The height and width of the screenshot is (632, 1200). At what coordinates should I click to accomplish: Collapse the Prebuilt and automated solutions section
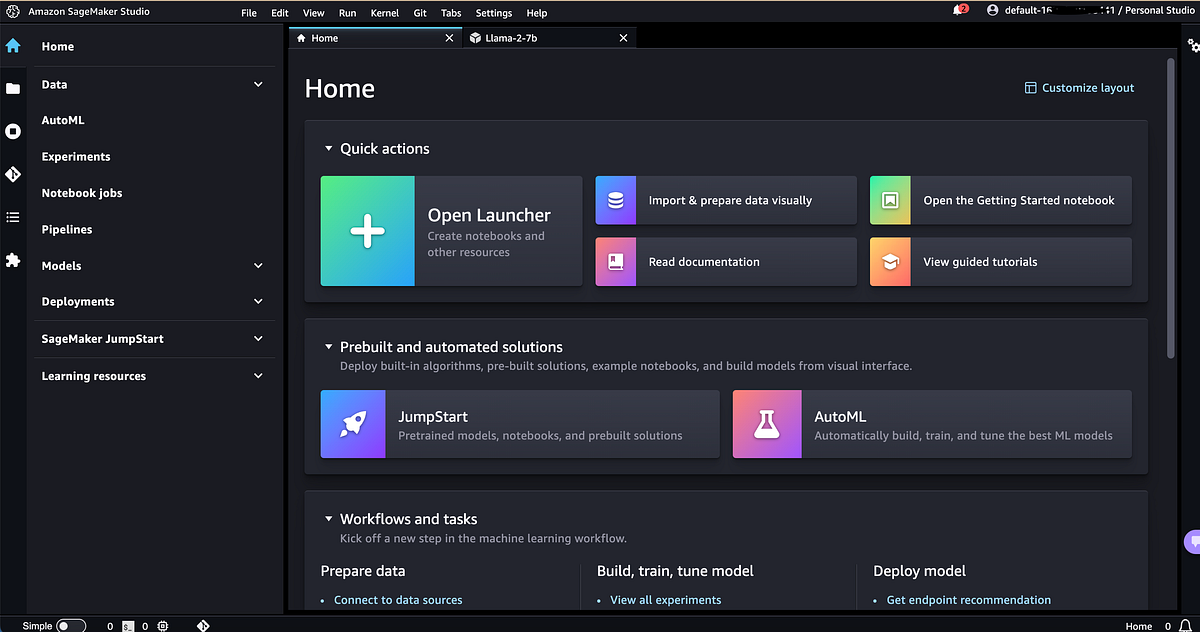(x=329, y=347)
